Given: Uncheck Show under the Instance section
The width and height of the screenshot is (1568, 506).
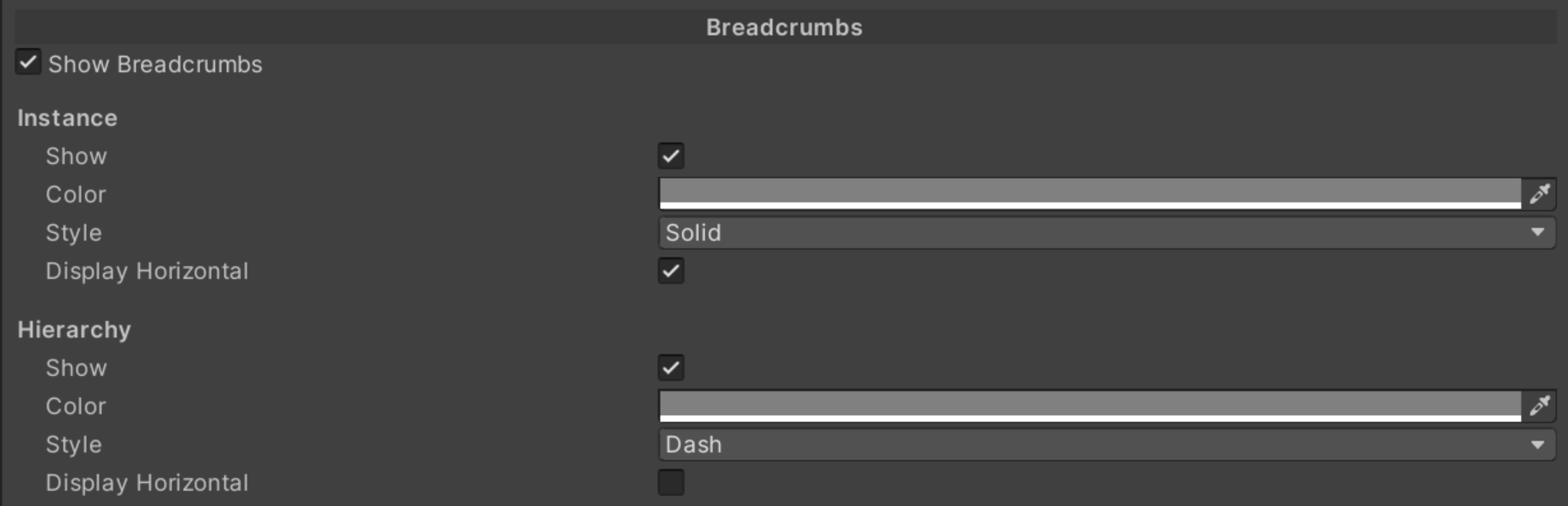Looking at the screenshot, I should pyautogui.click(x=671, y=156).
